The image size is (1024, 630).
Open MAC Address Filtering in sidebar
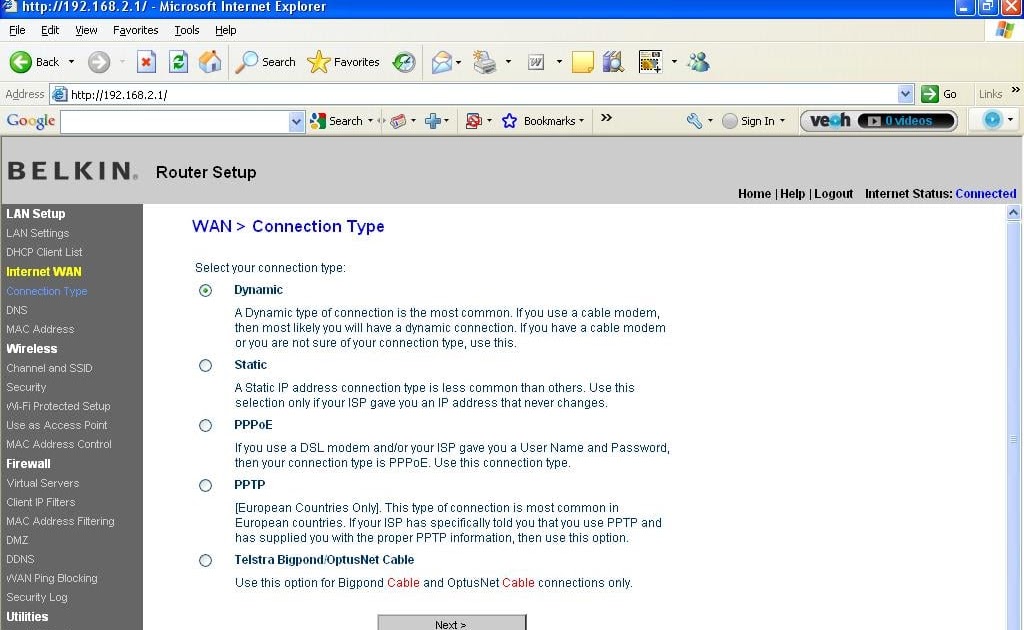60,521
